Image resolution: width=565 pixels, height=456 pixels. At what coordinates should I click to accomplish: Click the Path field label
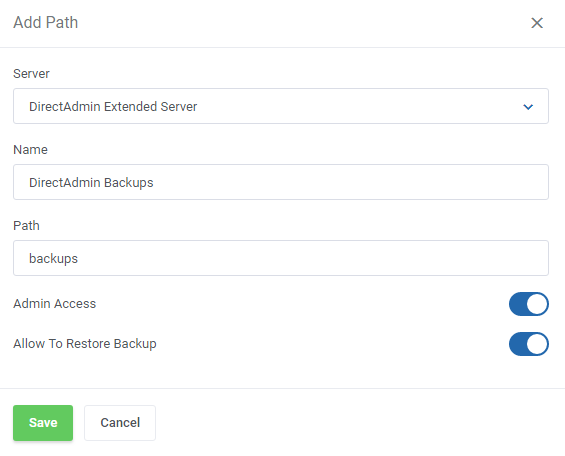pyautogui.click(x=26, y=225)
